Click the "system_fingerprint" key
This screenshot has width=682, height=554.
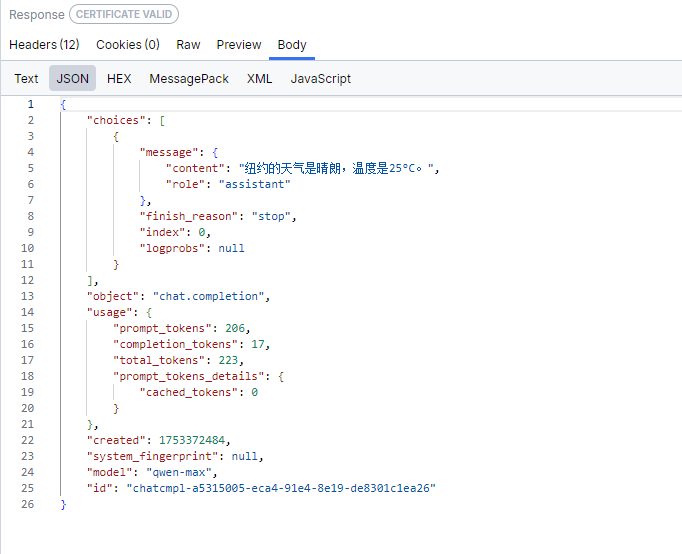152,456
